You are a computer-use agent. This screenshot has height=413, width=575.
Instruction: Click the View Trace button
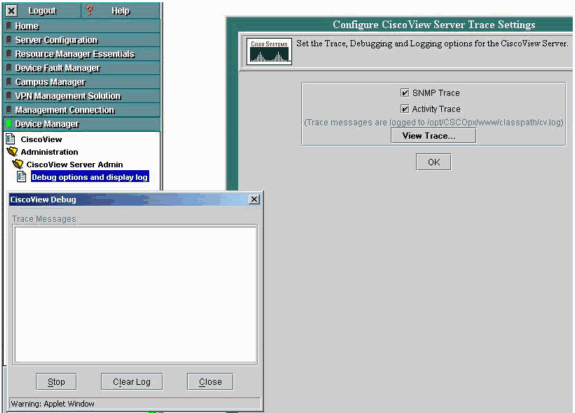433,136
